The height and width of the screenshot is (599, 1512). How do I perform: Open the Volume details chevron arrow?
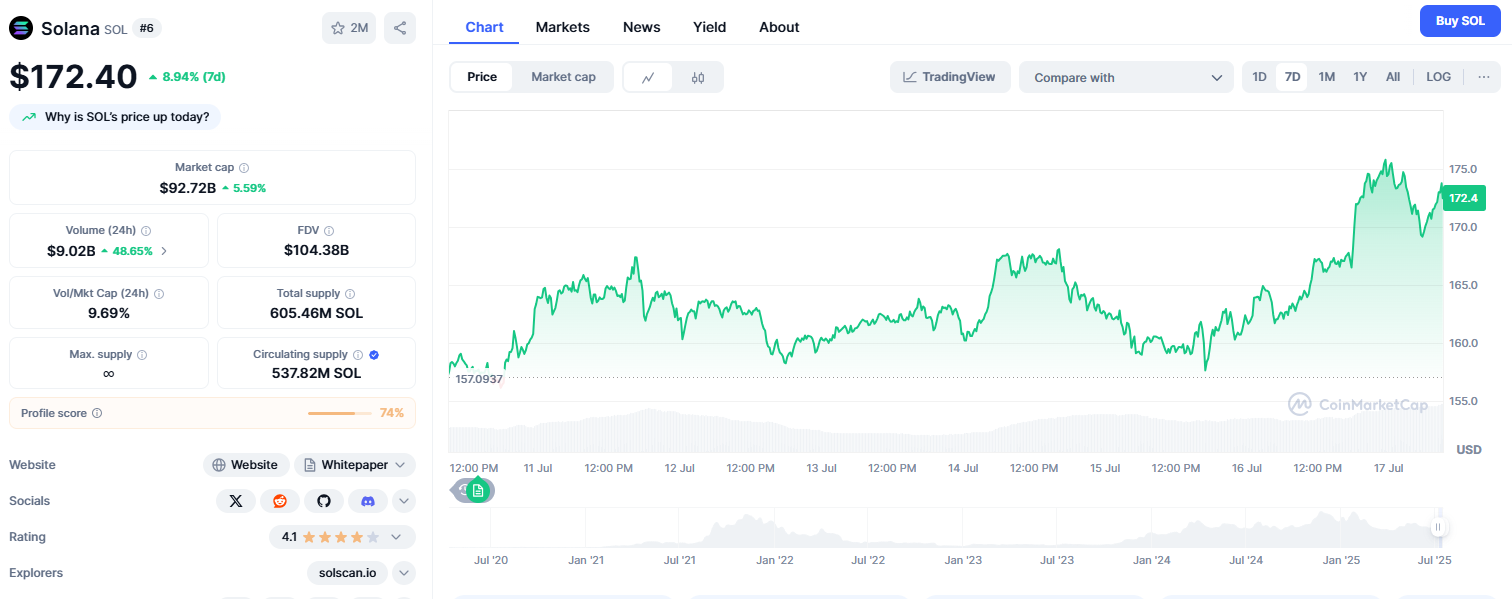click(x=164, y=251)
